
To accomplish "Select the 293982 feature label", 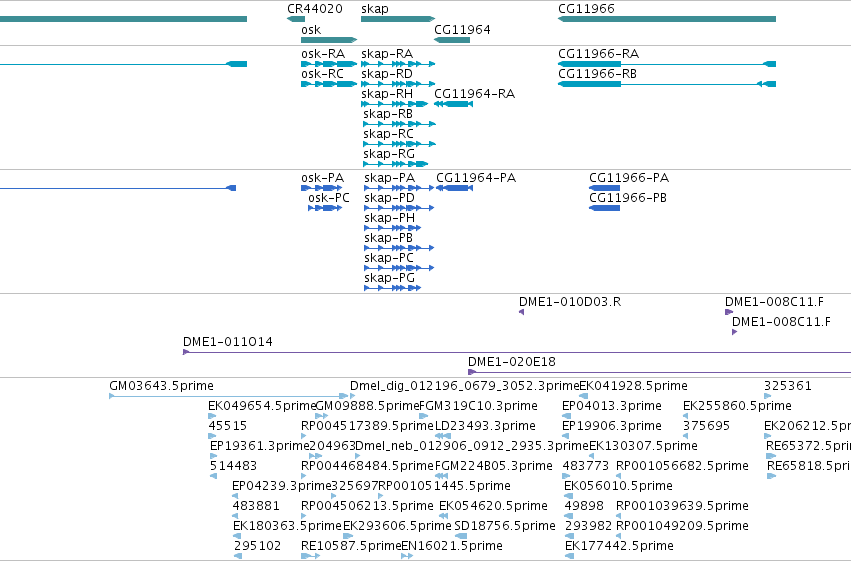I will coord(588,526).
